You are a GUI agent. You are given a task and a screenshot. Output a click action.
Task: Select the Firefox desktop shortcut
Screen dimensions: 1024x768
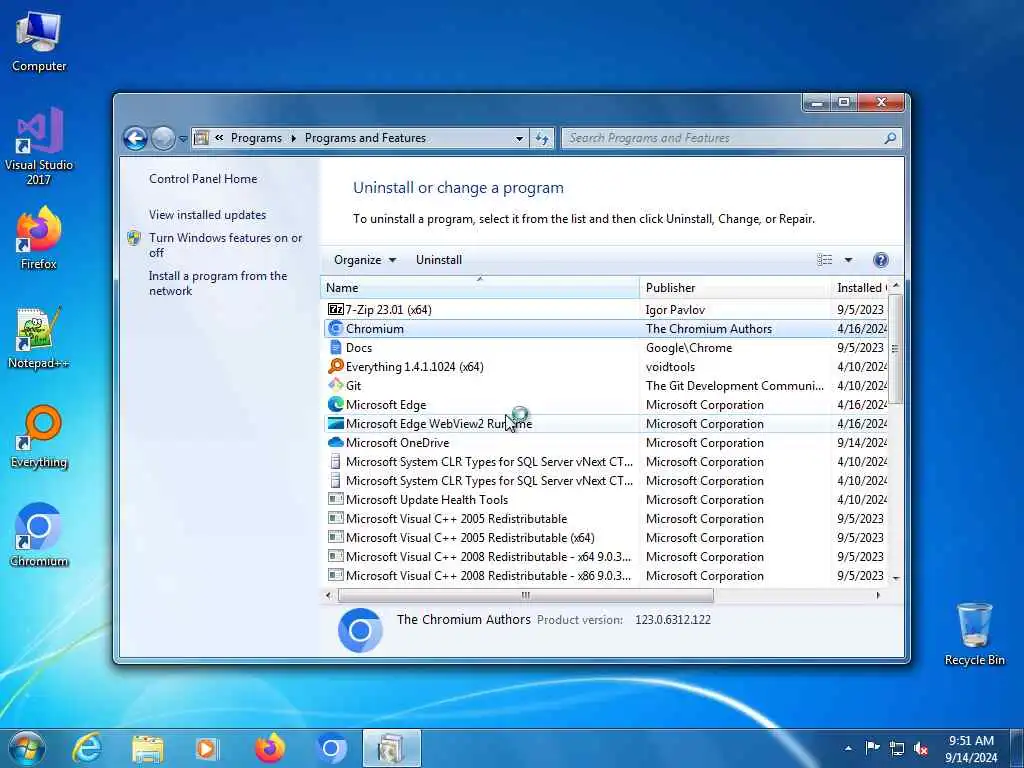39,238
